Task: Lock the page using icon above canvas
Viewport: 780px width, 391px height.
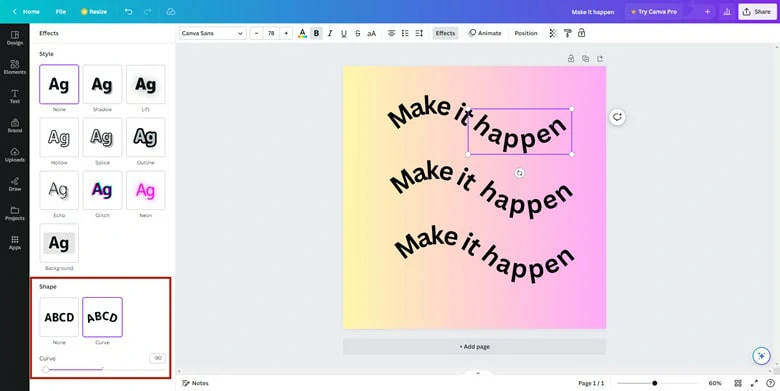Action: click(571, 59)
